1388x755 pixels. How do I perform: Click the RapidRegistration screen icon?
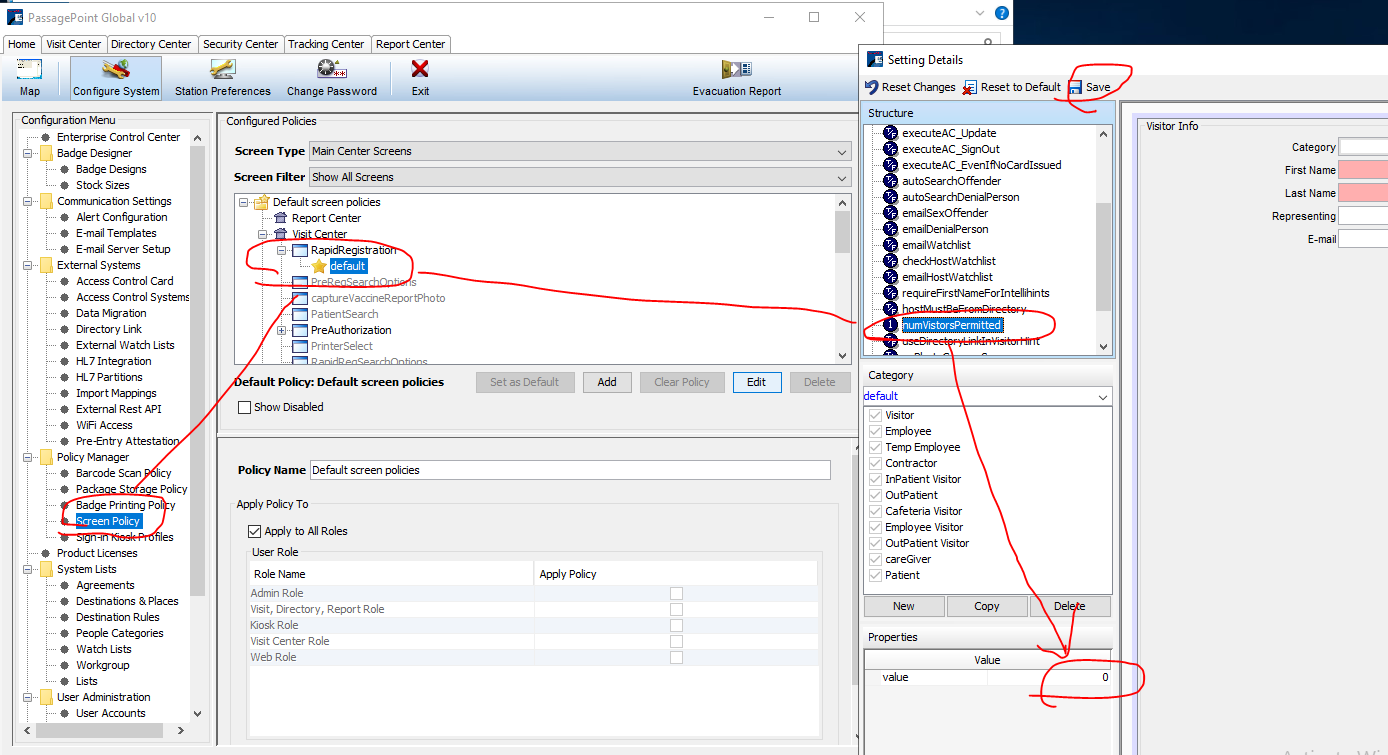[300, 250]
